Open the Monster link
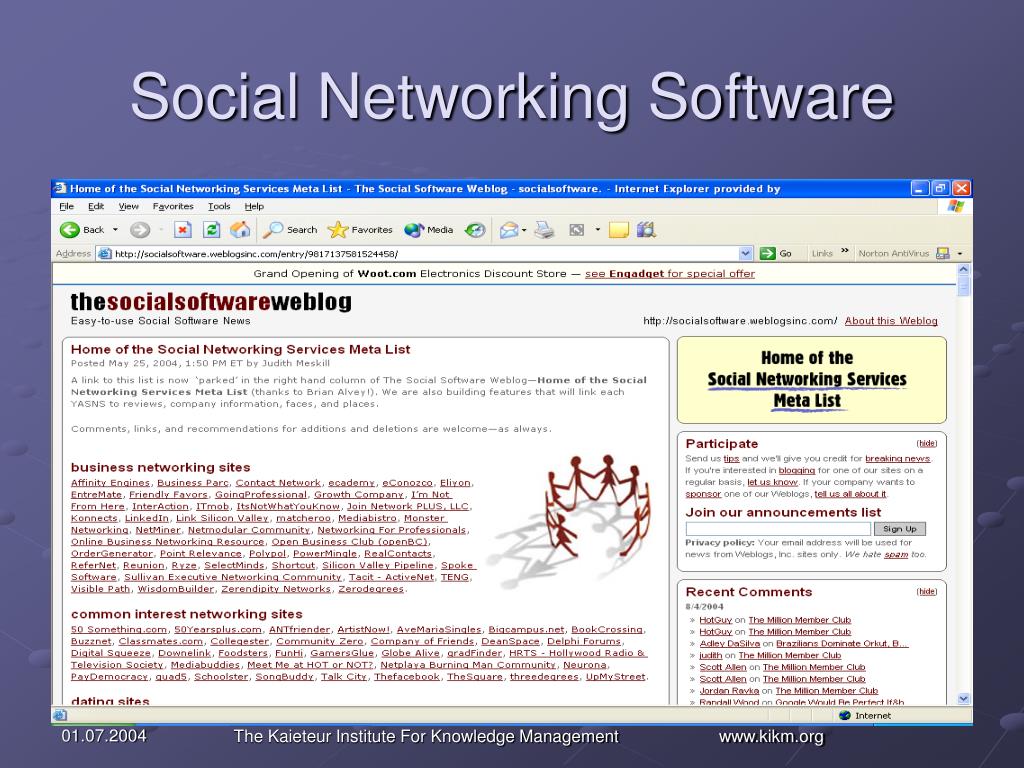This screenshot has width=1024, height=768. (424, 518)
